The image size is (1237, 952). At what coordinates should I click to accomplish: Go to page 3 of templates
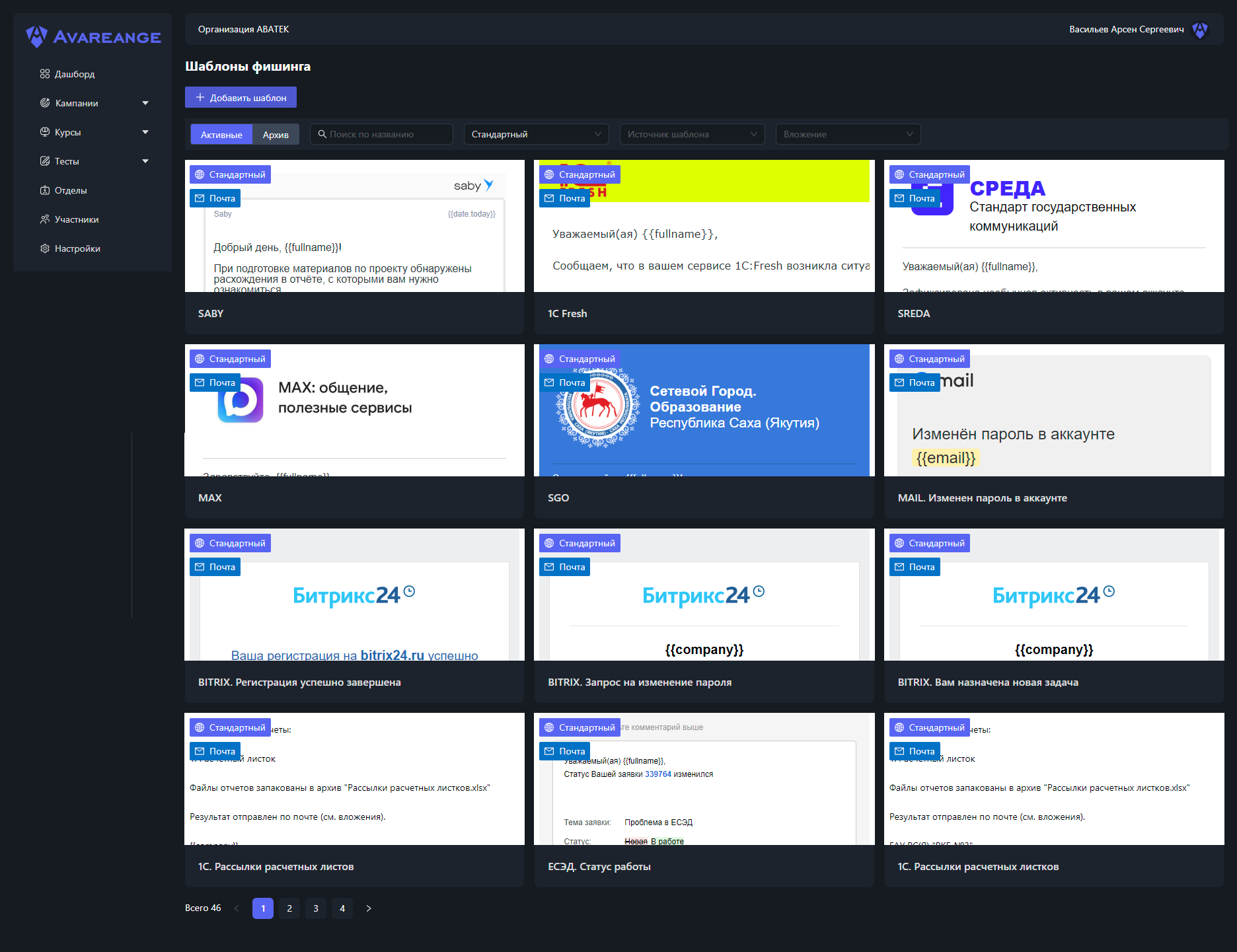pyautogui.click(x=316, y=908)
